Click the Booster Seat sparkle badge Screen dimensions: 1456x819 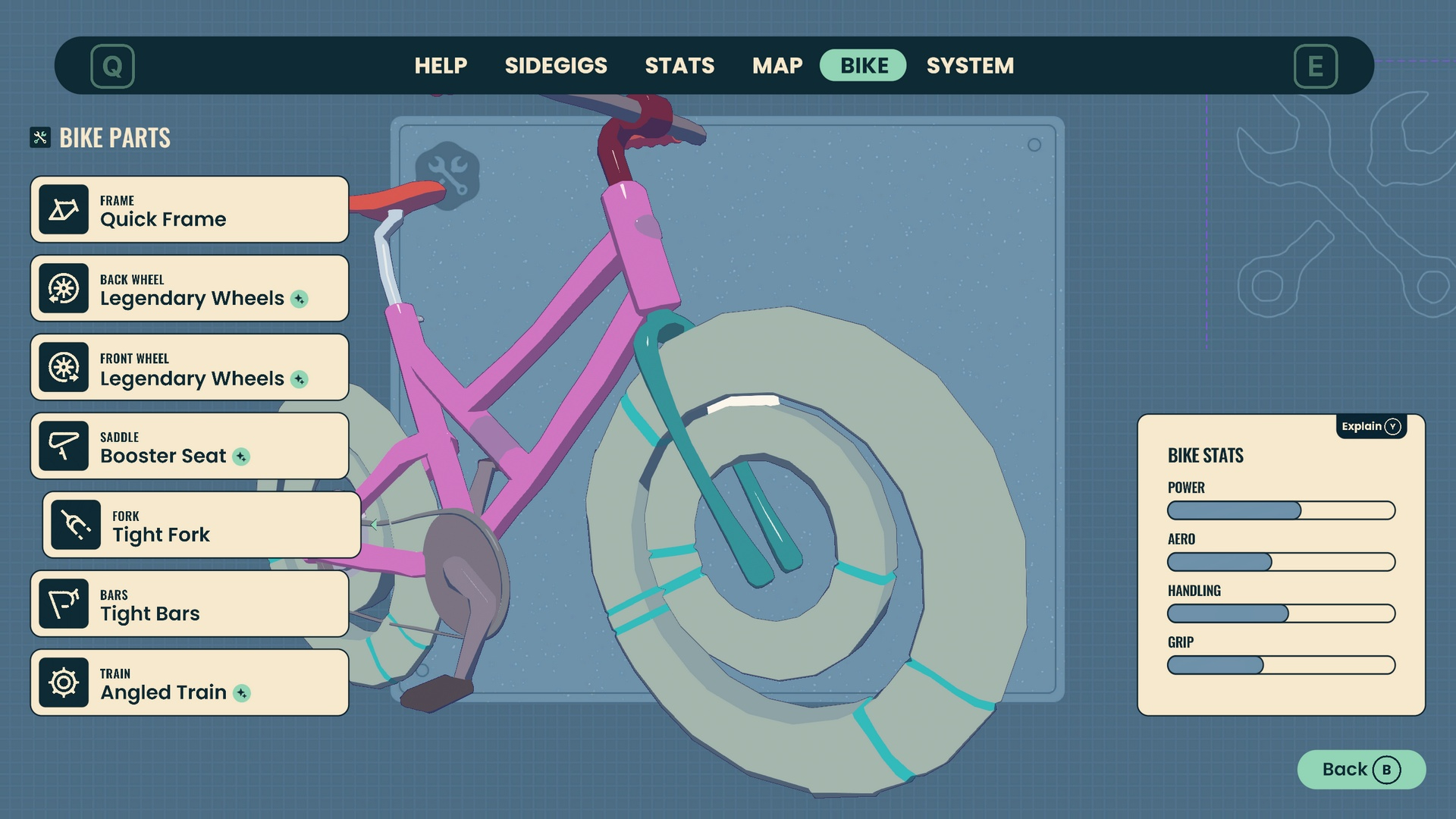point(241,457)
